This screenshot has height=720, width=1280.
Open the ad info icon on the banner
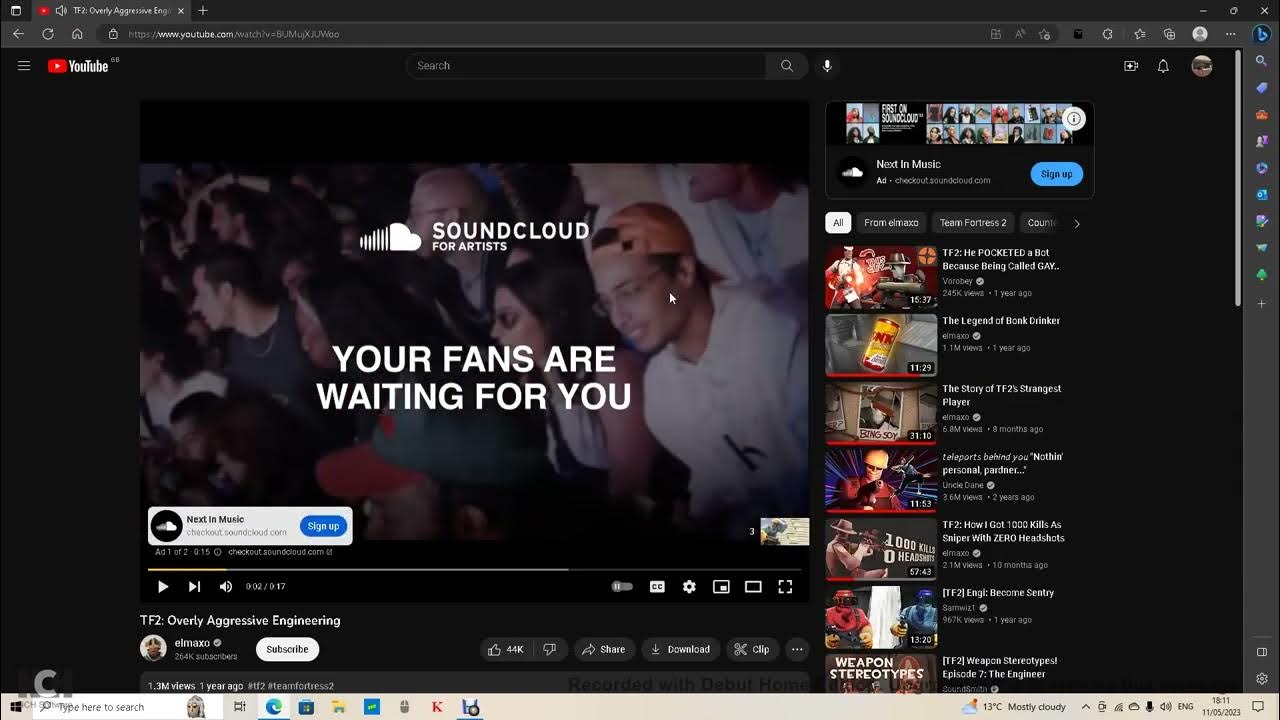click(x=1074, y=119)
